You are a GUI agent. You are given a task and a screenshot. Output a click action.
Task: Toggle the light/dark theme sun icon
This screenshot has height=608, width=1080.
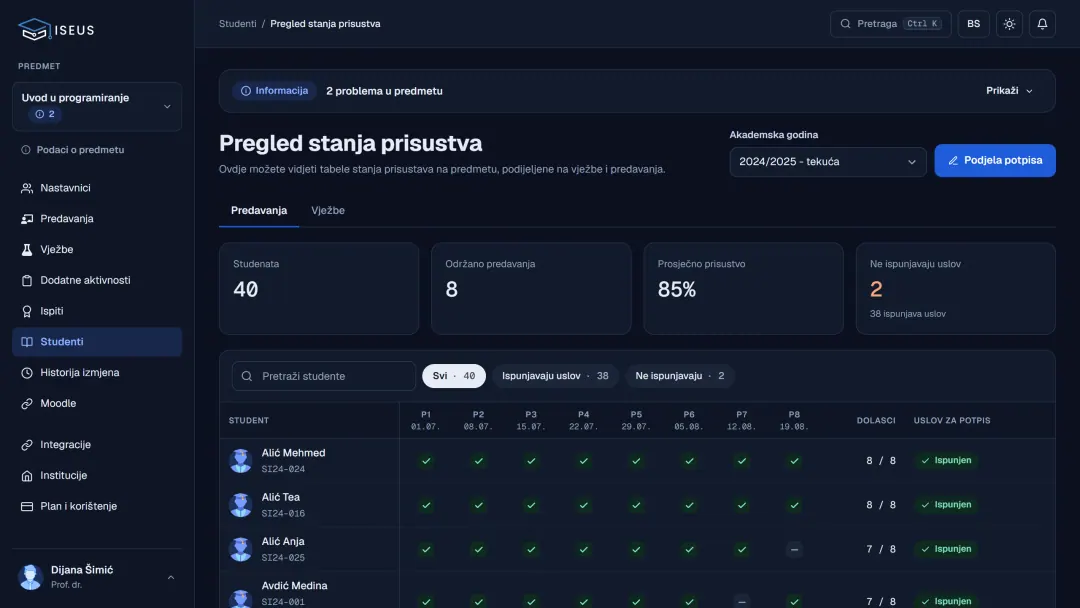point(1009,24)
